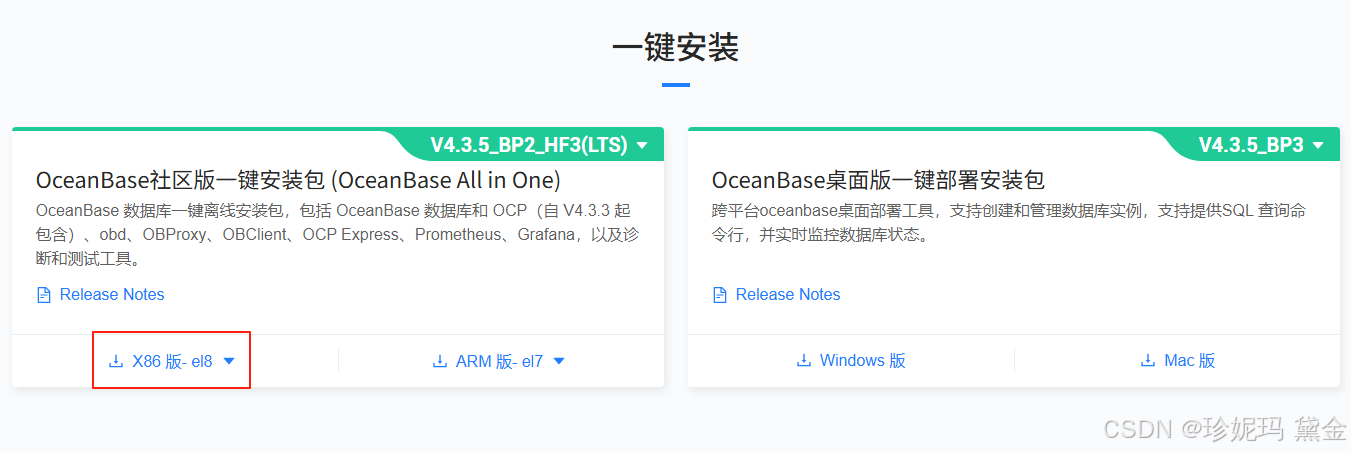
Task: Click the OceanBase社区版一键安装包 card title
Action: pyautogui.click(x=298, y=180)
